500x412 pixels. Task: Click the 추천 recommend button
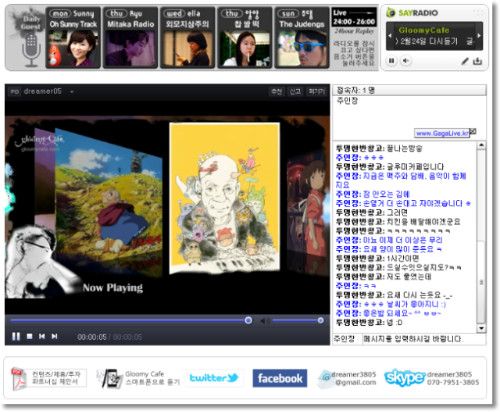coord(277,91)
